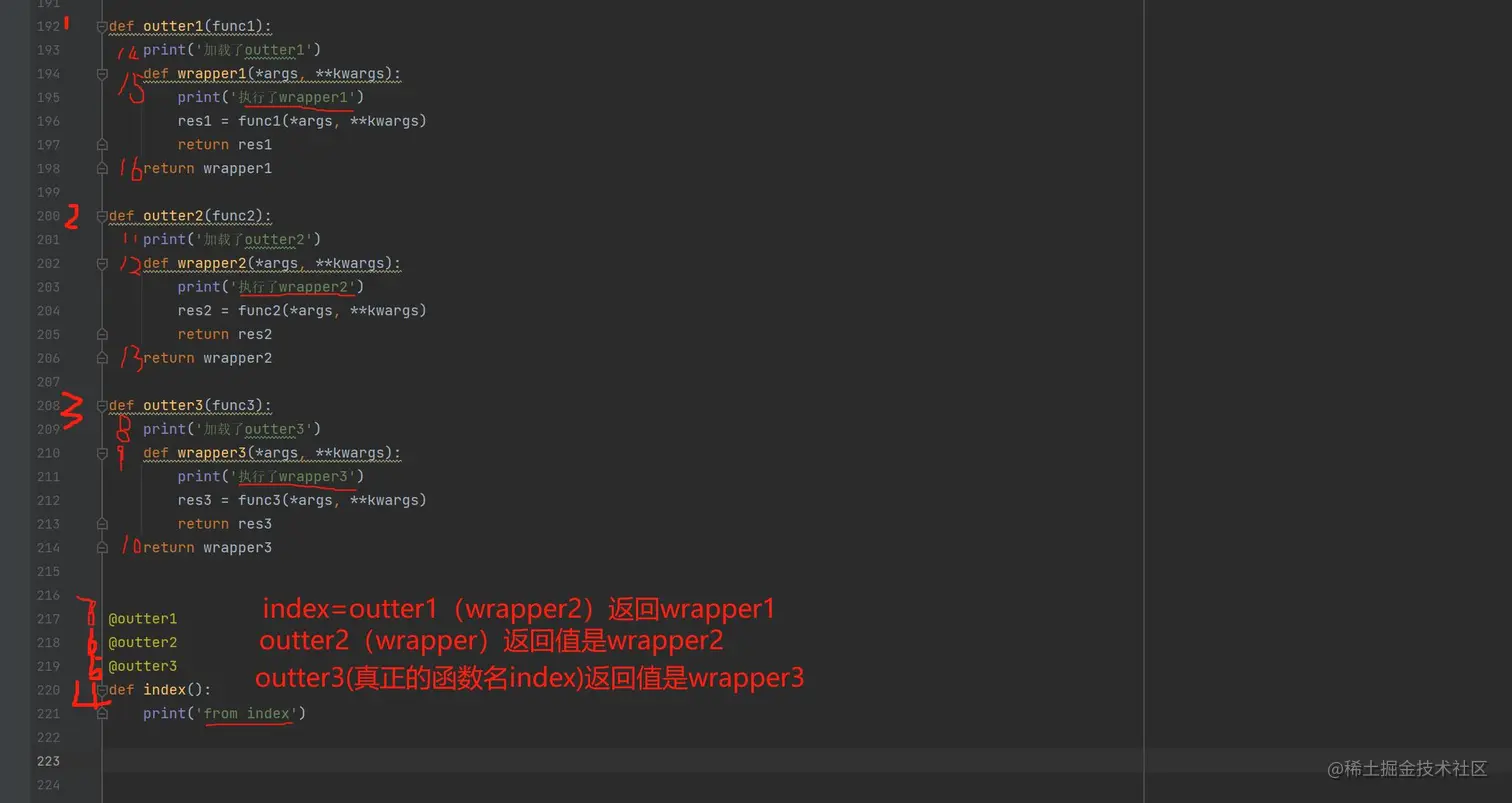Viewport: 1512px width, 803px height.
Task: Click the 'return wrapper2' statement
Action: pos(207,358)
